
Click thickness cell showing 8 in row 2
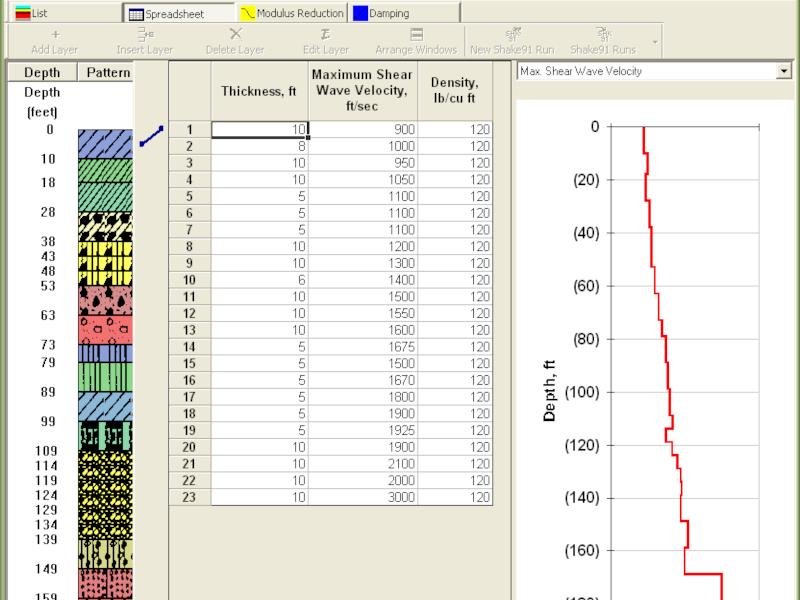[x=260, y=146]
